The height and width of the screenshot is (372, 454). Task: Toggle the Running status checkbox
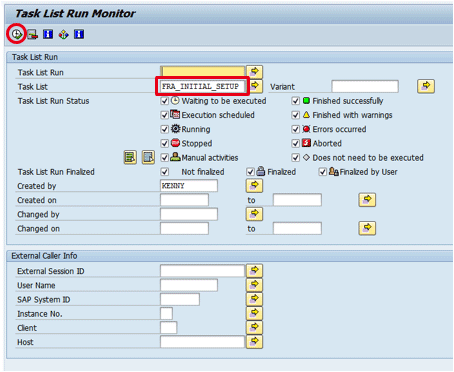point(165,129)
